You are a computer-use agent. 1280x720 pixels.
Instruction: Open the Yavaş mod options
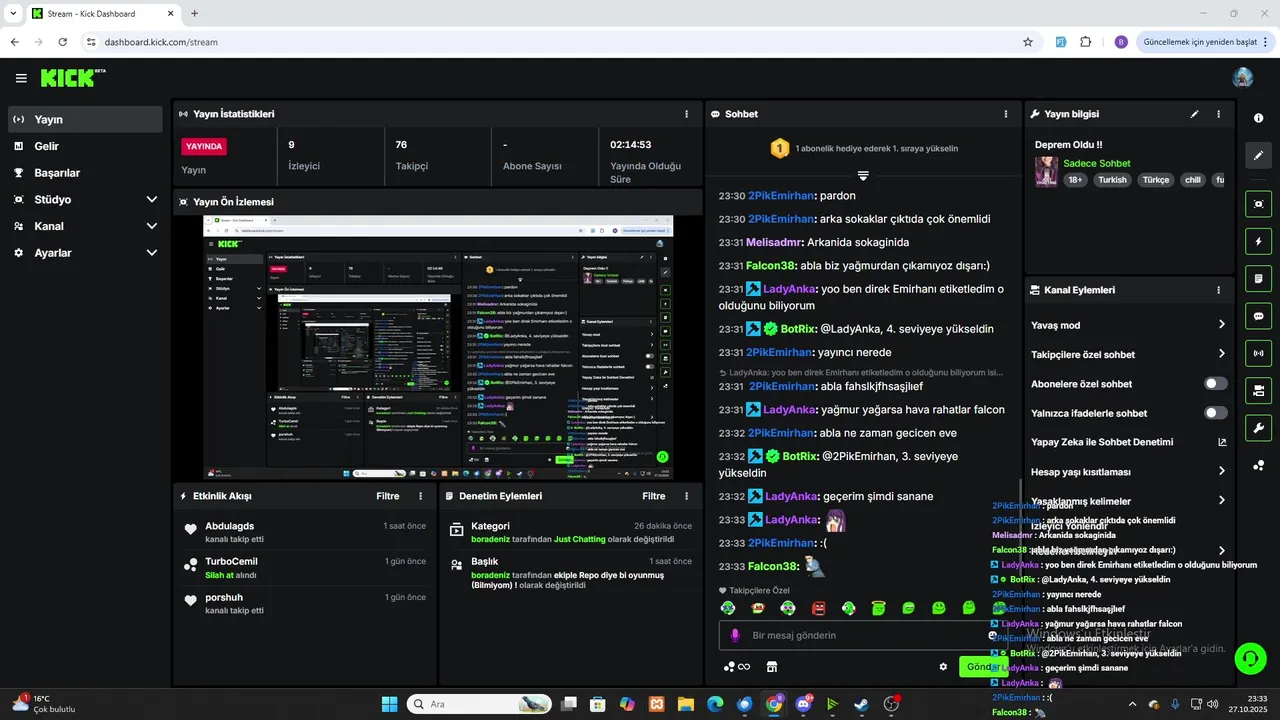[x=1128, y=325]
